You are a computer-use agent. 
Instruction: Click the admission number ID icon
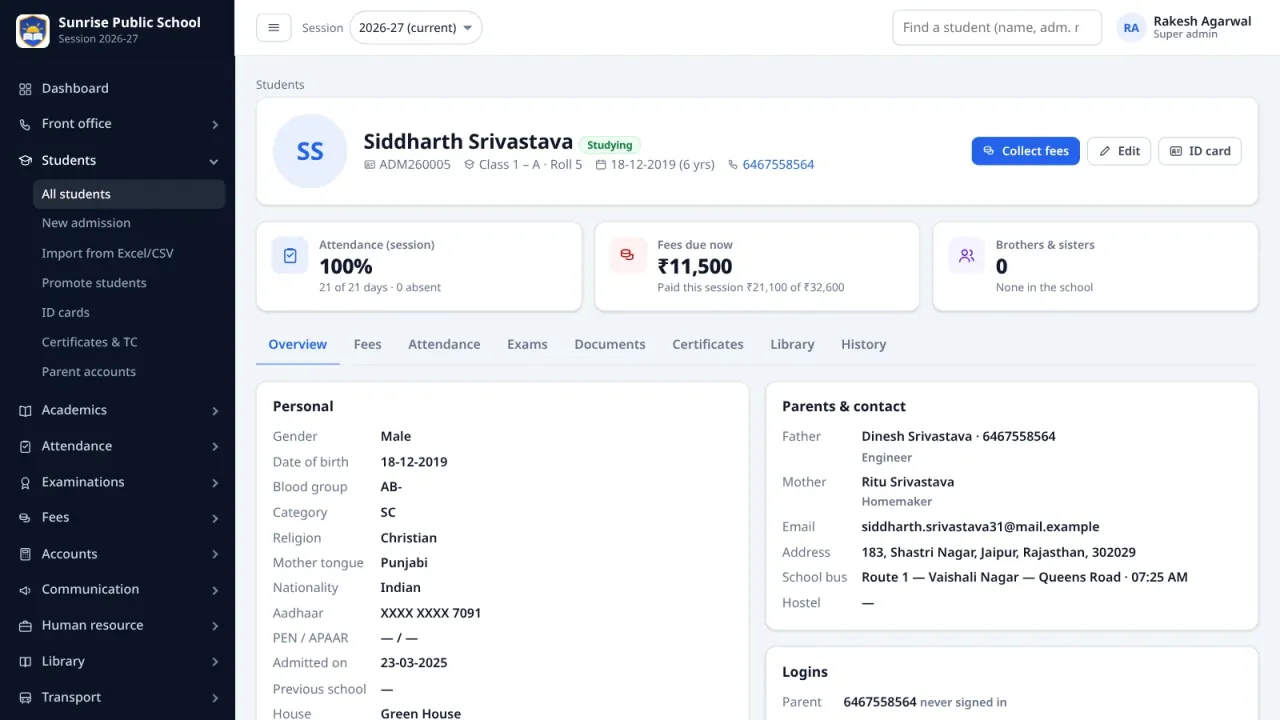[x=369, y=165]
